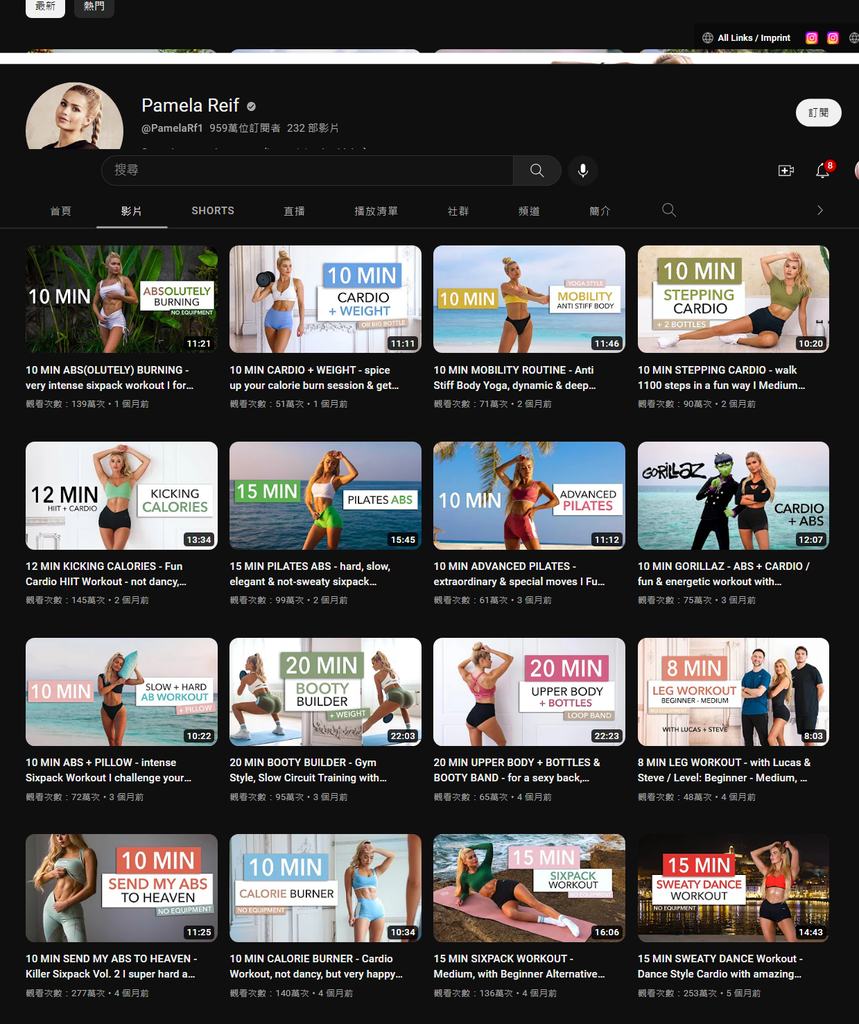859x1024 pixels.
Task: Open the title '15 MIN SWEATY DANCE Workout -'
Action: [x=721, y=967]
